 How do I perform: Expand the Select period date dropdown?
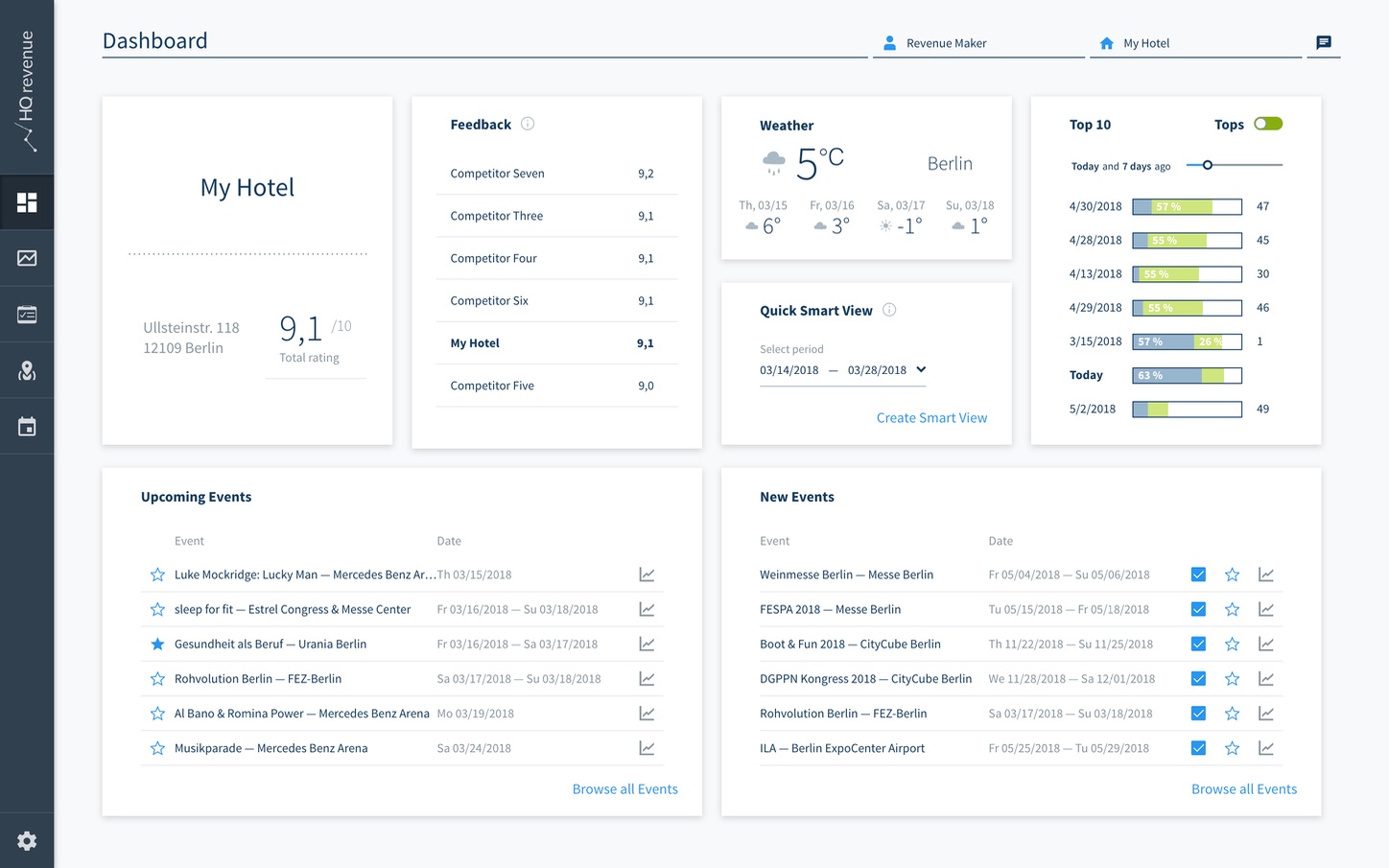[x=921, y=370]
